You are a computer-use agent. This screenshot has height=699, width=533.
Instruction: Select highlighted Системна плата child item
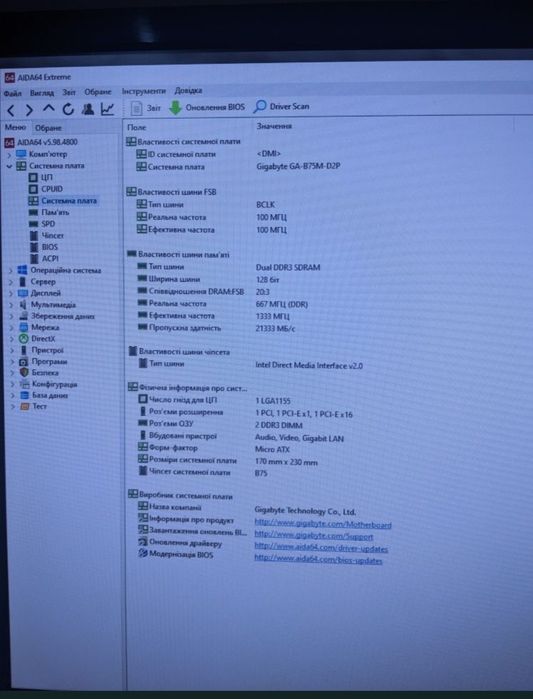[62, 201]
